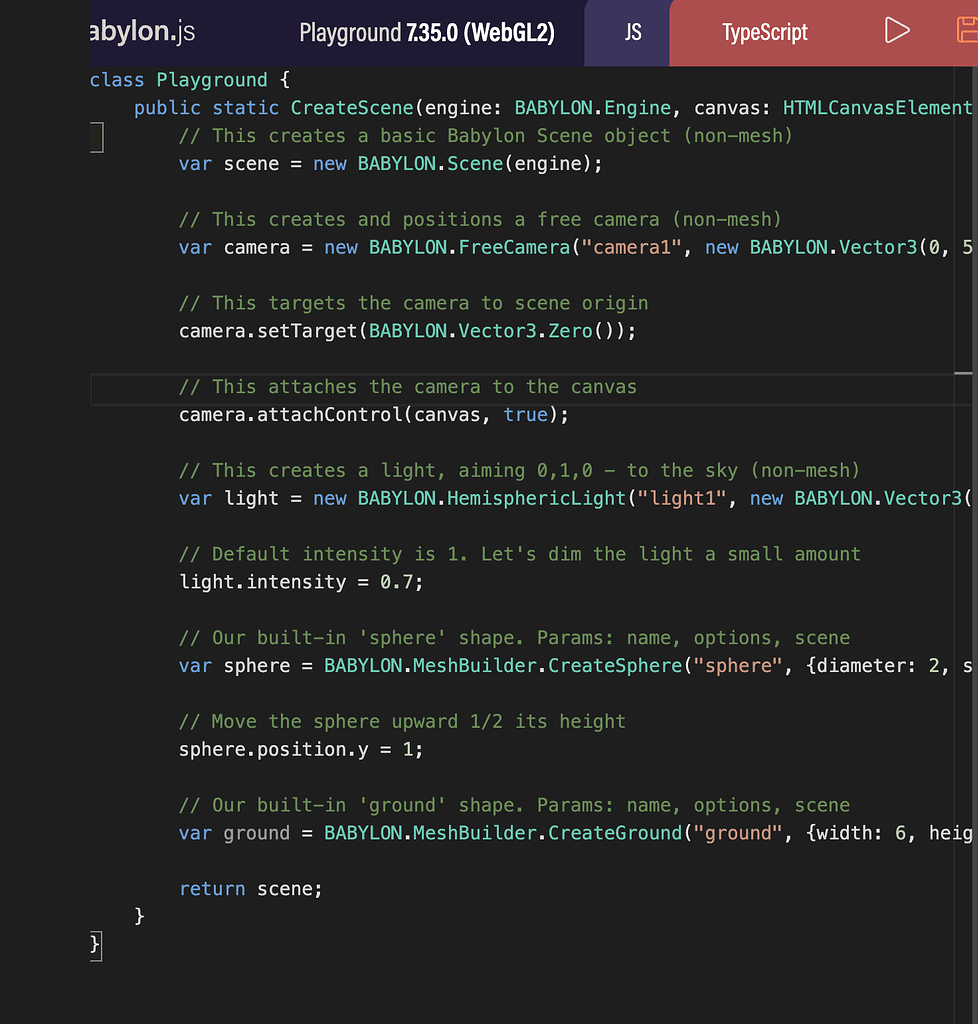Switch to the TypeScript tab

(x=764, y=32)
